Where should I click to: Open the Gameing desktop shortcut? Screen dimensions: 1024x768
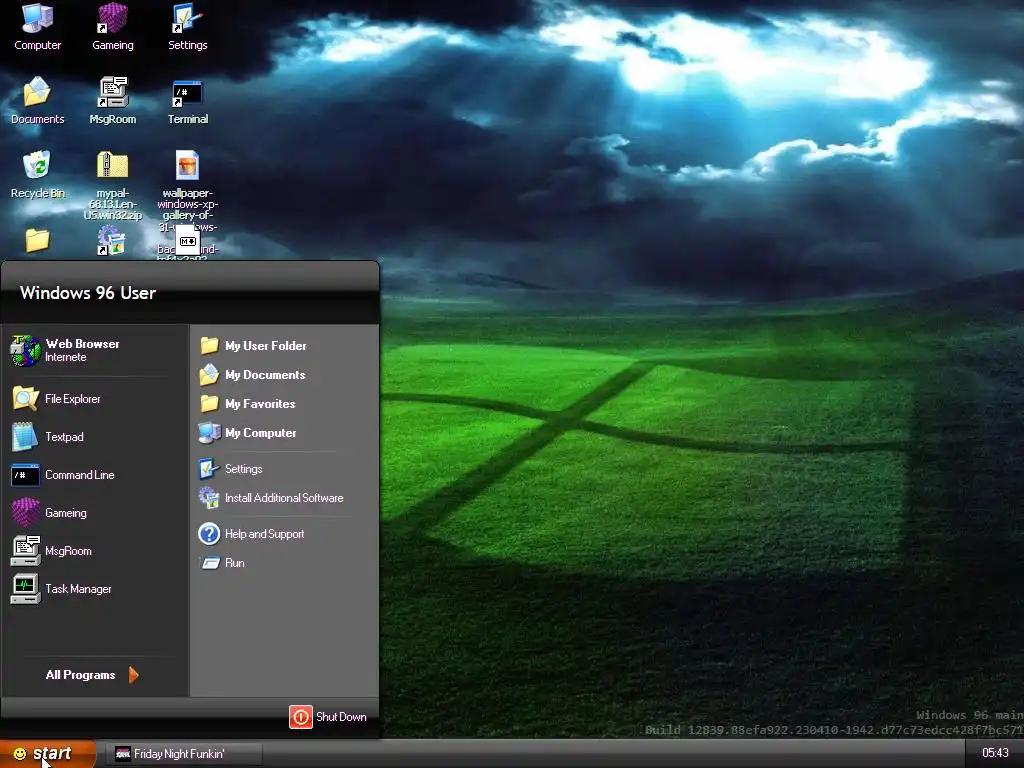click(112, 26)
